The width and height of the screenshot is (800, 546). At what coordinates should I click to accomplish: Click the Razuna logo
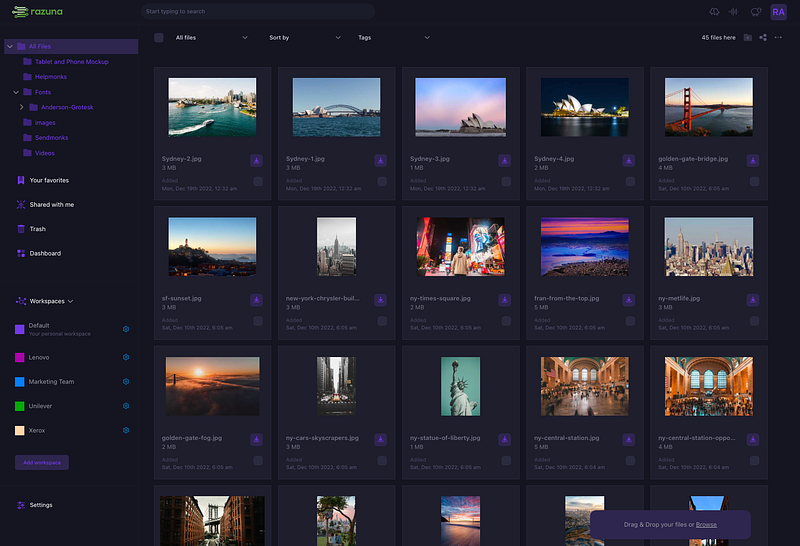tap(37, 11)
